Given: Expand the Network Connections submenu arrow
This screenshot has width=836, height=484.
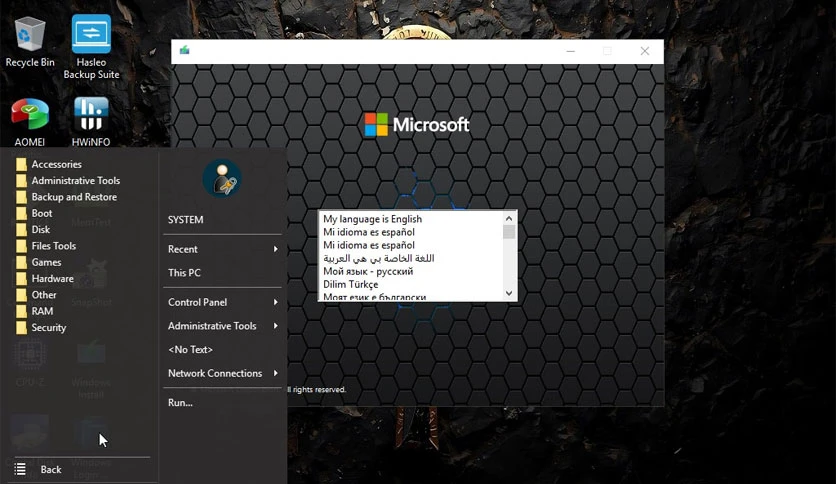Looking at the screenshot, I should pyautogui.click(x=275, y=373).
